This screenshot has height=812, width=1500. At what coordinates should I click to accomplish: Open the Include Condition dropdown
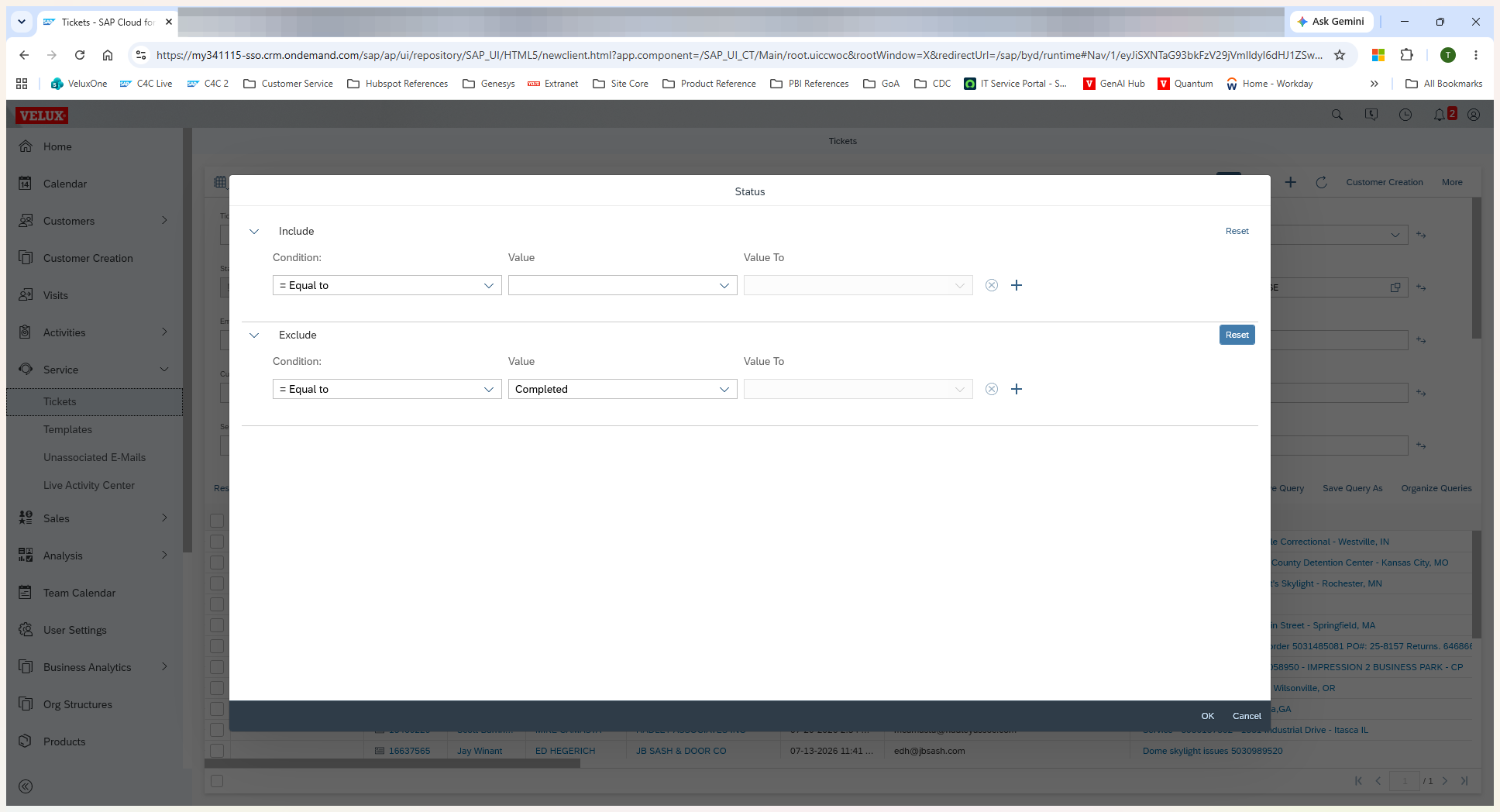[x=387, y=285]
